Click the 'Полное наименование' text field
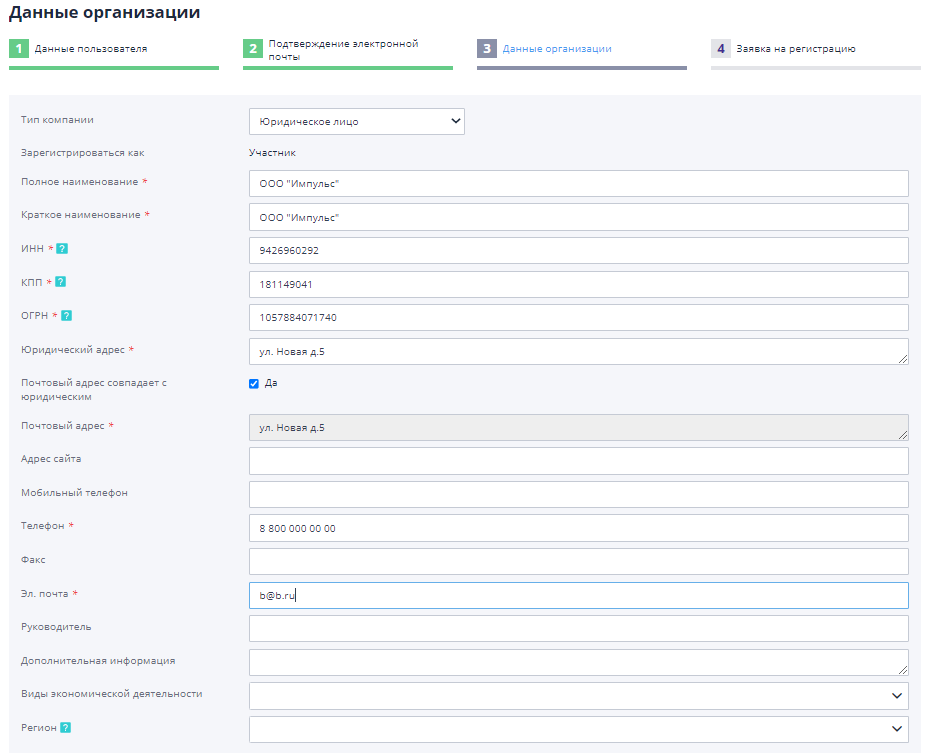Screen dimensions: 926x753 577,182
